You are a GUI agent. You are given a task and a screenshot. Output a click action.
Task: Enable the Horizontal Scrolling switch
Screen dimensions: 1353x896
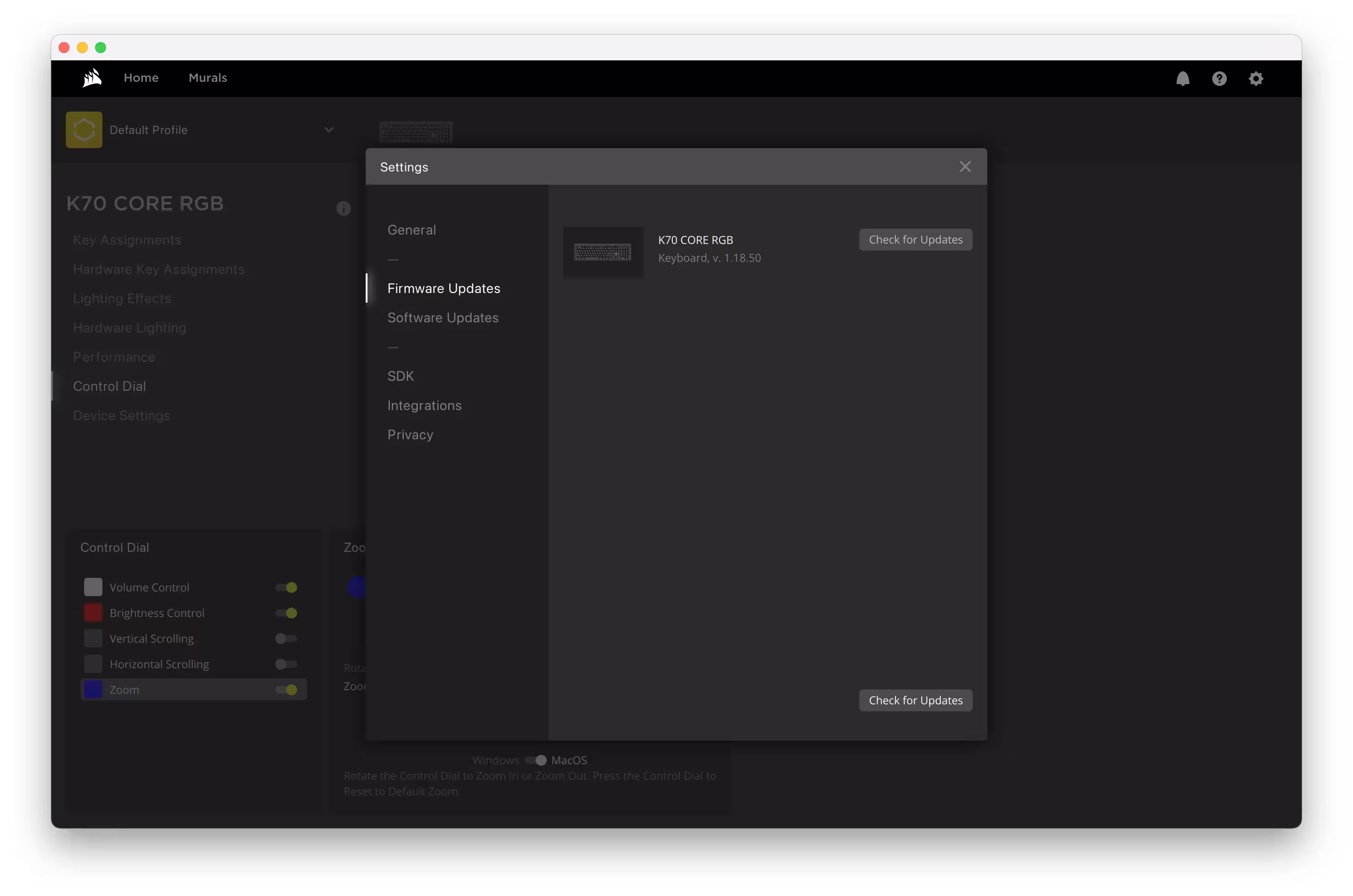coord(286,664)
